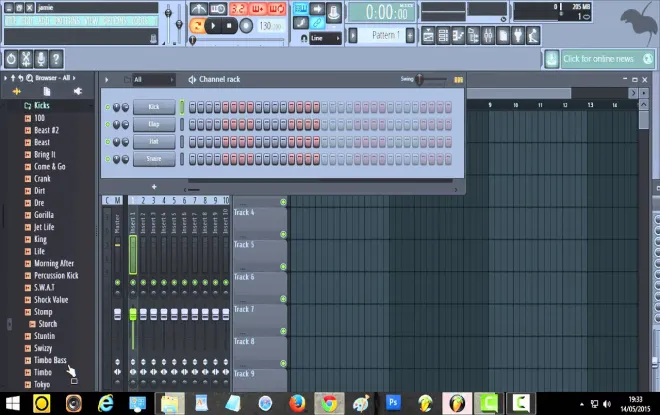The height and width of the screenshot is (415, 660).
Task: Open Browser - All dropdown arrow
Action: click(74, 78)
